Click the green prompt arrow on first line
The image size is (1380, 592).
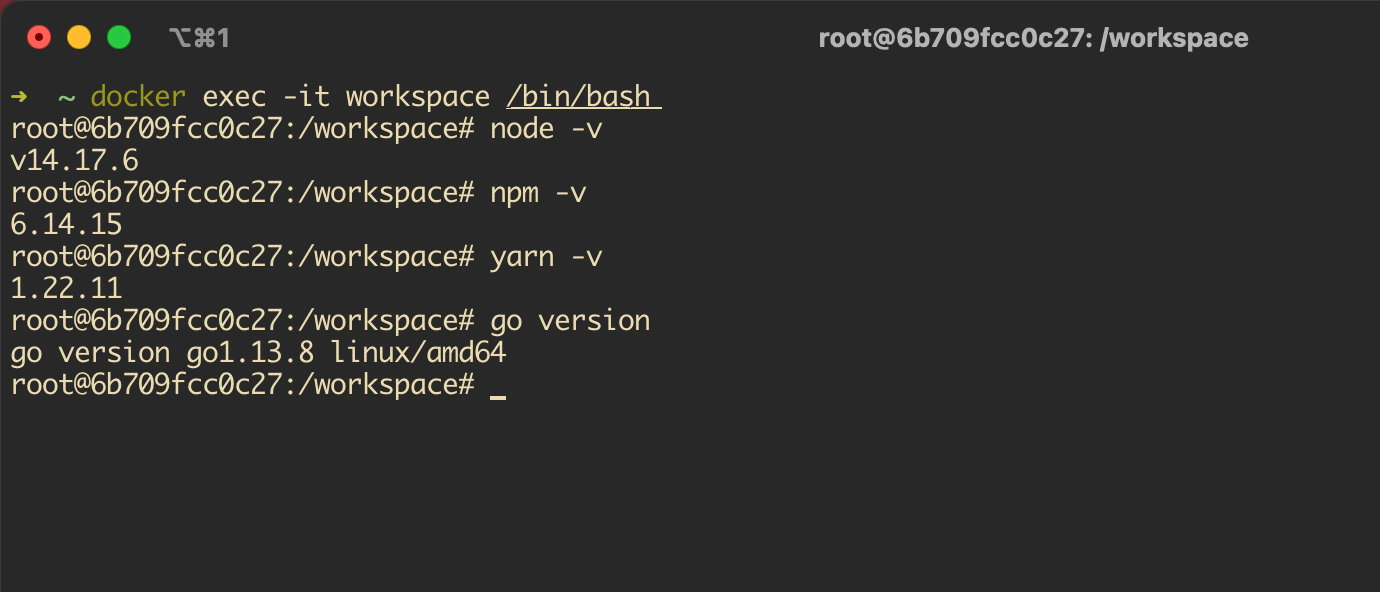click(x=19, y=97)
